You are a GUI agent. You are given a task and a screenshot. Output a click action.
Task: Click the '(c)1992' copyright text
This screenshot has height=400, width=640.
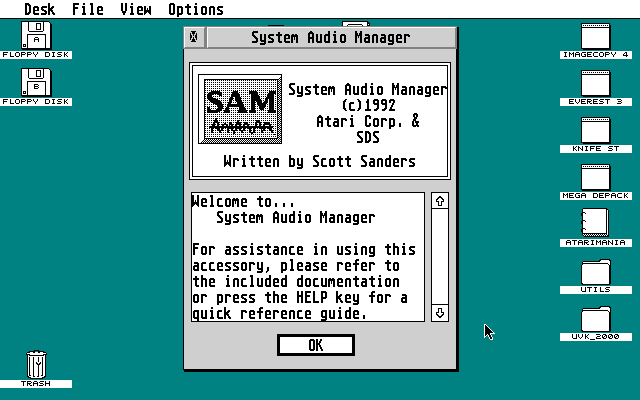[x=369, y=105]
